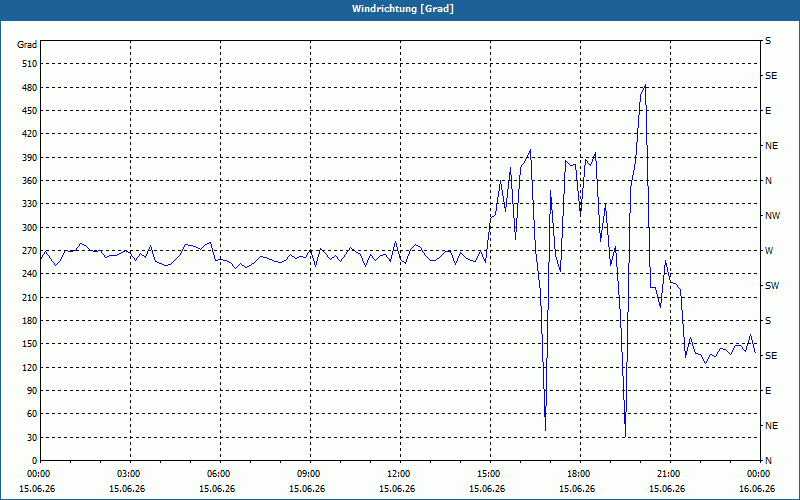Image resolution: width=800 pixels, height=500 pixels.
Task: Click the N compass label at 360 level
Action: [x=768, y=181]
